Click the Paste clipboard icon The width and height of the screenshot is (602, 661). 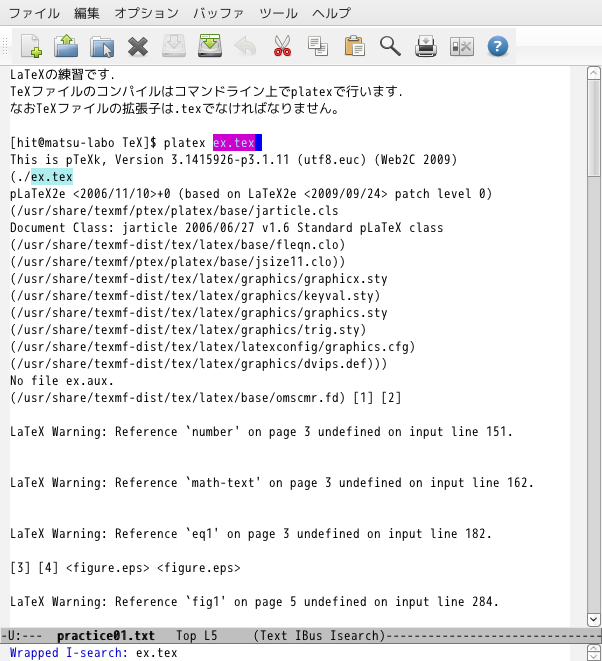click(354, 46)
